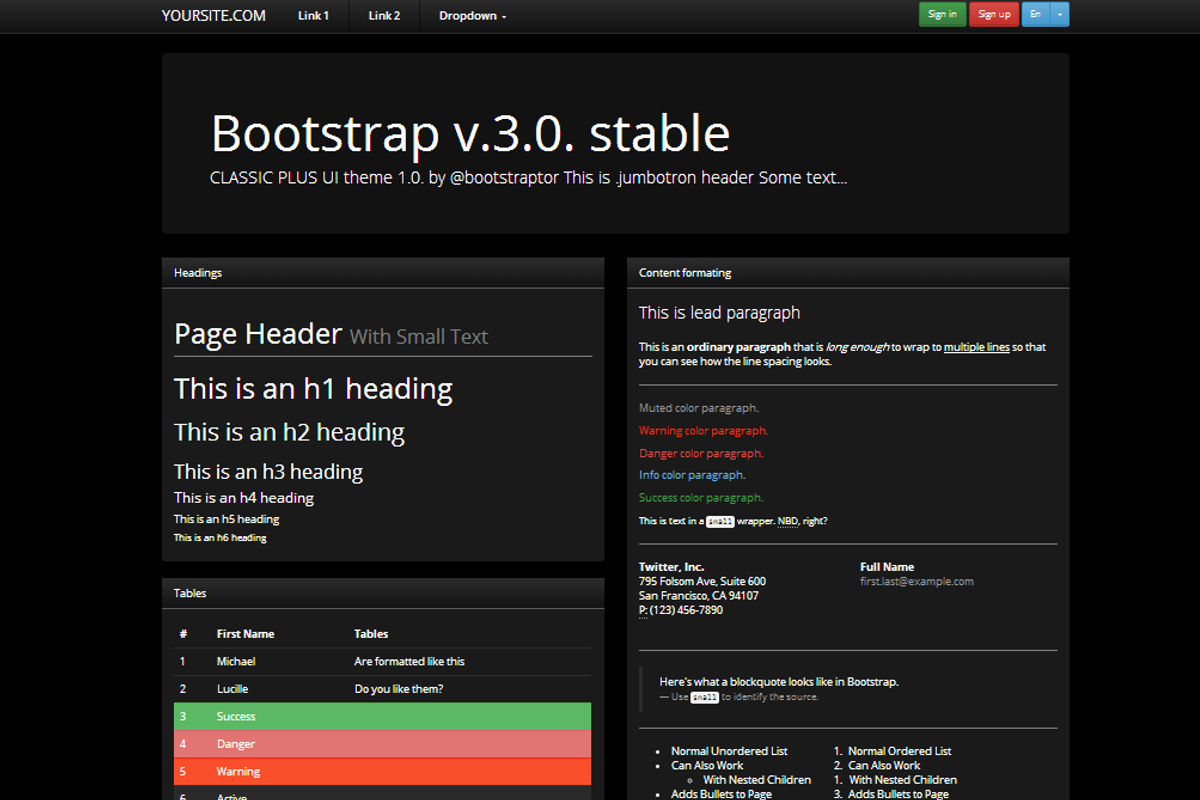The height and width of the screenshot is (800, 1200).
Task: Click the # column header
Action: click(183, 634)
